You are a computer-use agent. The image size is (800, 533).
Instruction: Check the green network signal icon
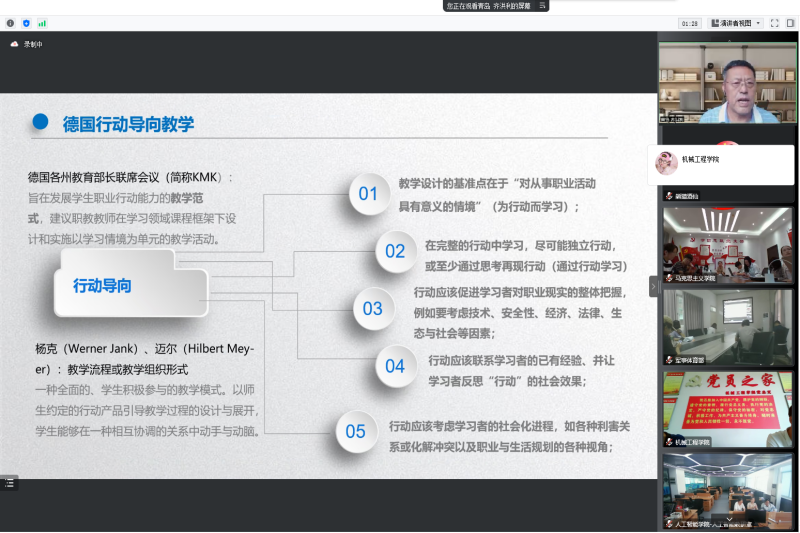42,22
